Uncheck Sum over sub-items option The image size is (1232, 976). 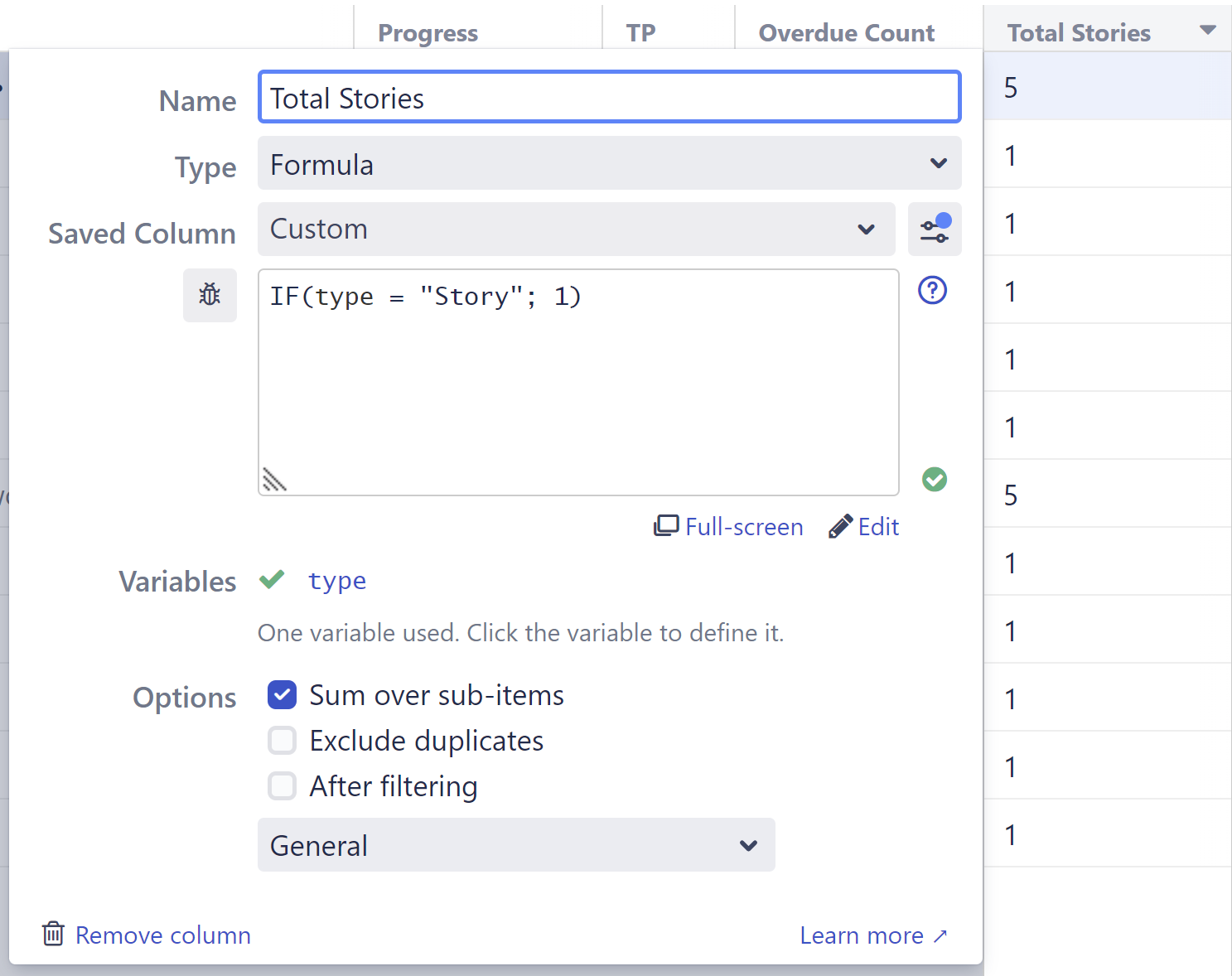pyautogui.click(x=283, y=695)
